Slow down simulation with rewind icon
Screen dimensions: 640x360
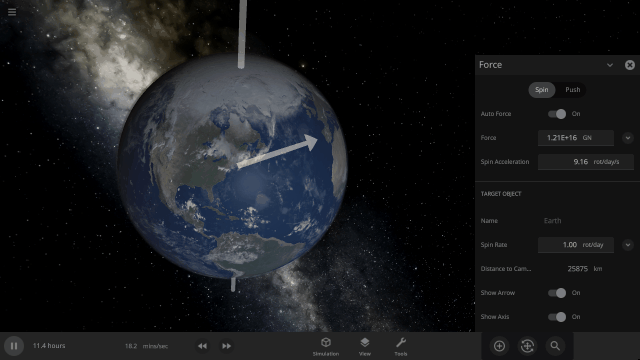(202, 346)
